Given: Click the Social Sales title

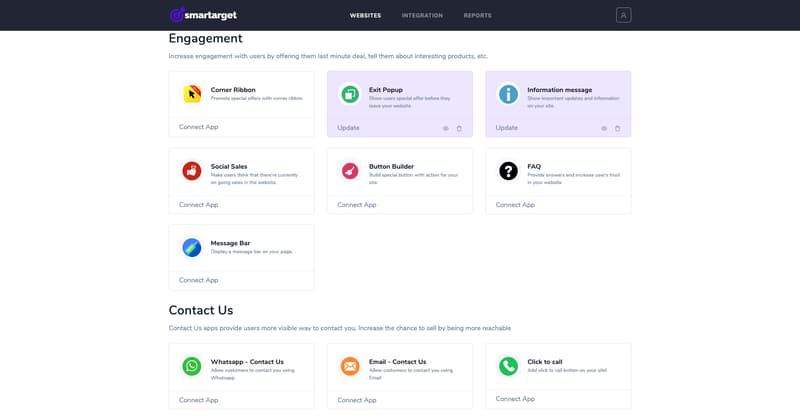Looking at the screenshot, I should pos(229,166).
